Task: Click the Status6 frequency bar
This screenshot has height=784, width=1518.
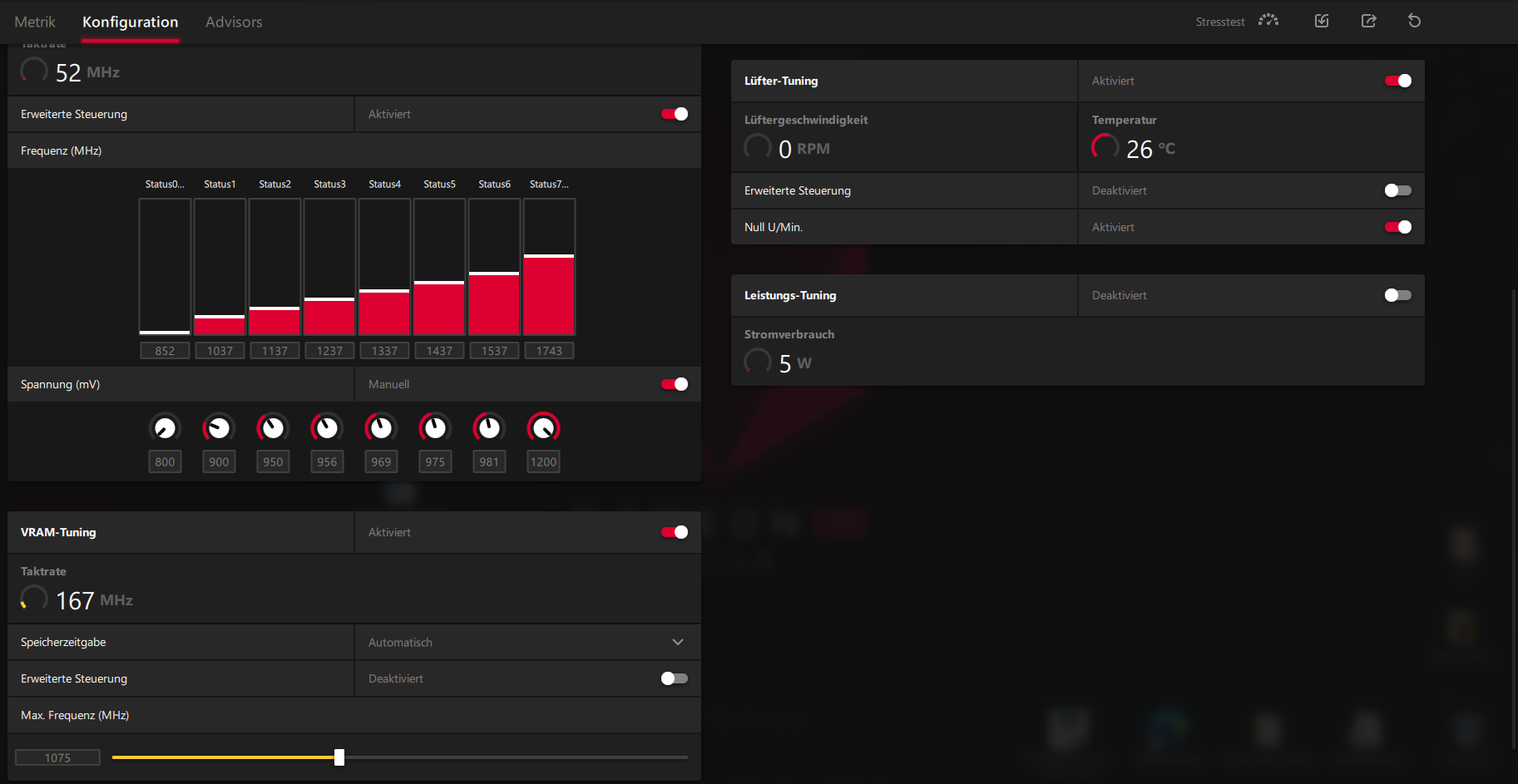Action: [x=494, y=266]
